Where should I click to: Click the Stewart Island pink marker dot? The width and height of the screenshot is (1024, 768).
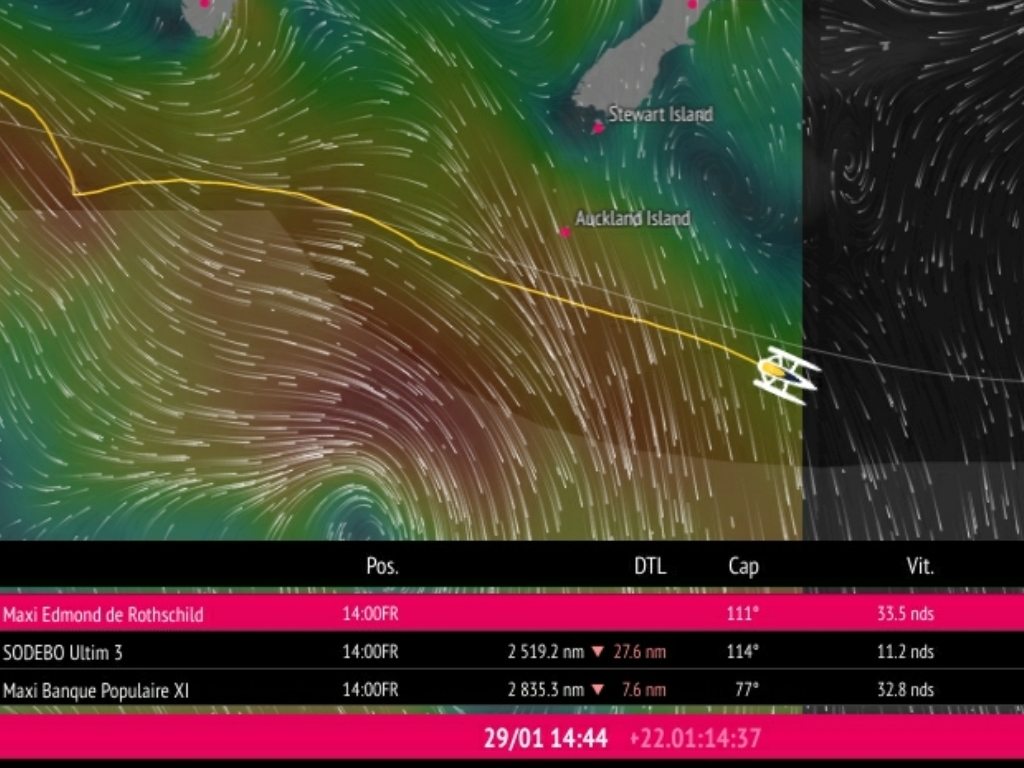pyautogui.click(x=598, y=128)
